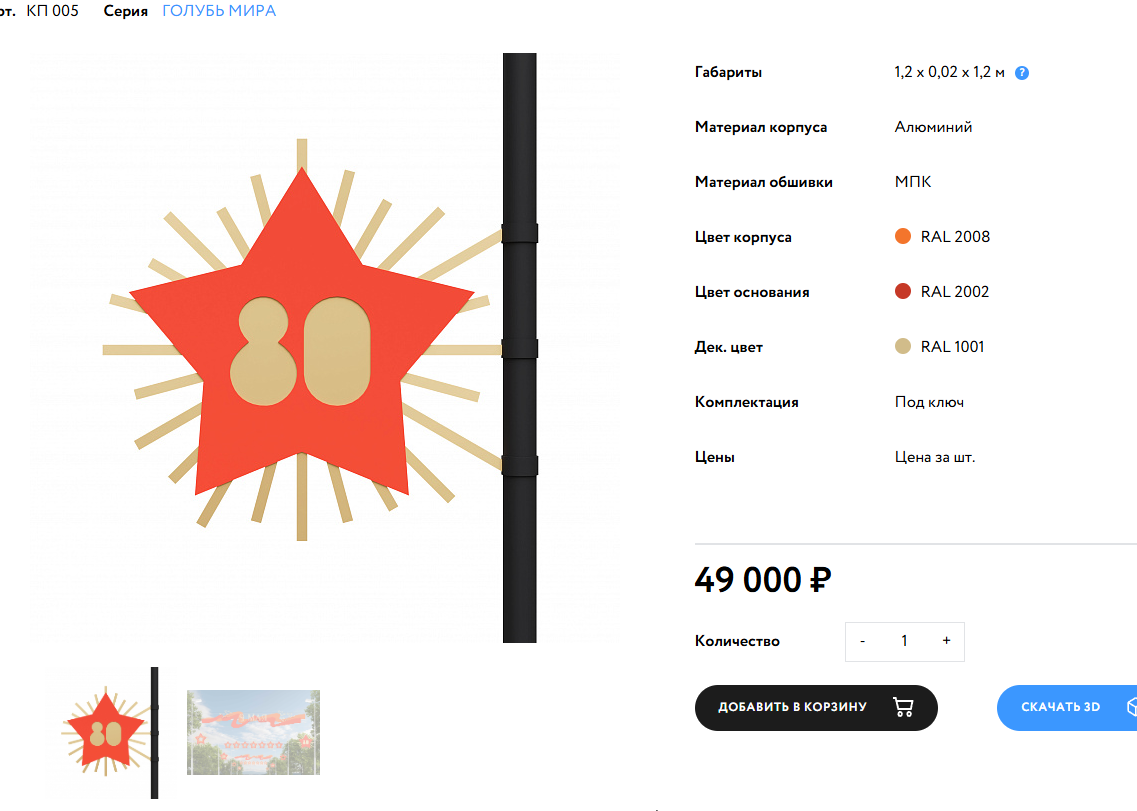Screen dimensions: 1137x811
Task: Select the street scene thumbnail
Action: [253, 732]
